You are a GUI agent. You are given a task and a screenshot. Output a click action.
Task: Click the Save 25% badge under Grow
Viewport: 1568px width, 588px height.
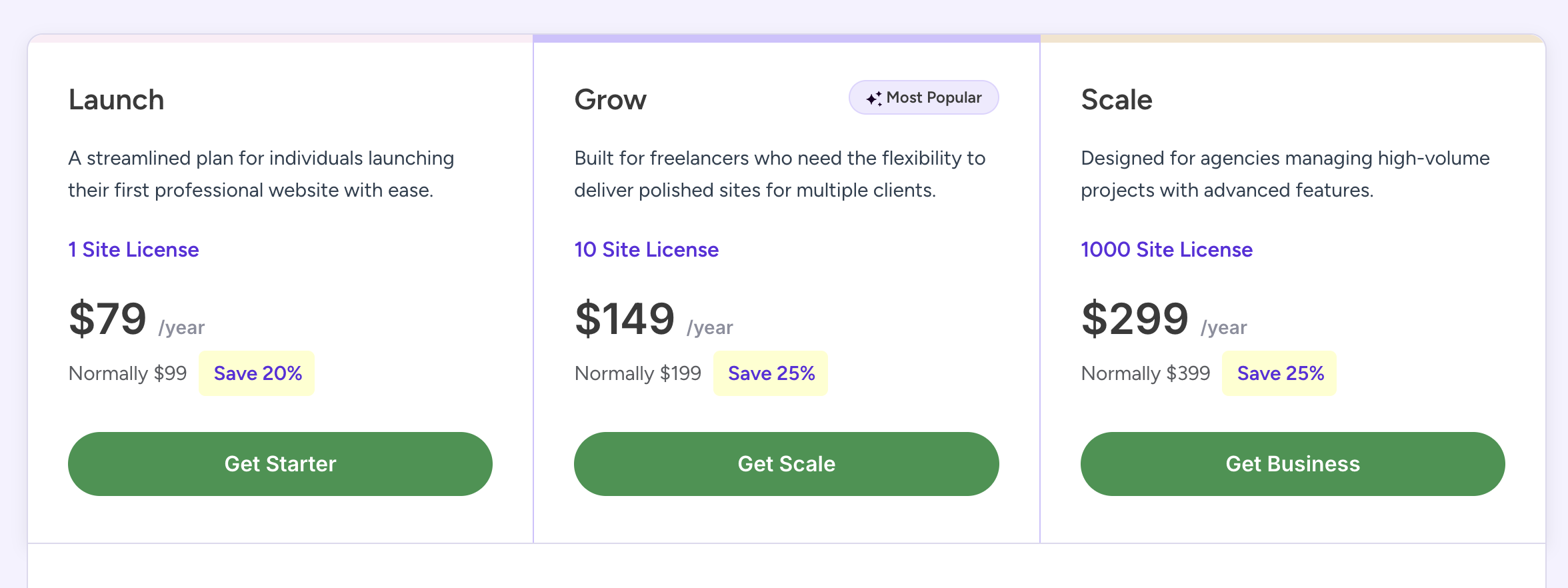[x=771, y=373]
